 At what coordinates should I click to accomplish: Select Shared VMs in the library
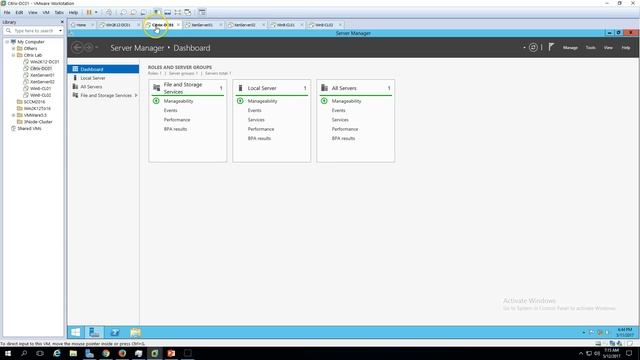tap(29, 128)
